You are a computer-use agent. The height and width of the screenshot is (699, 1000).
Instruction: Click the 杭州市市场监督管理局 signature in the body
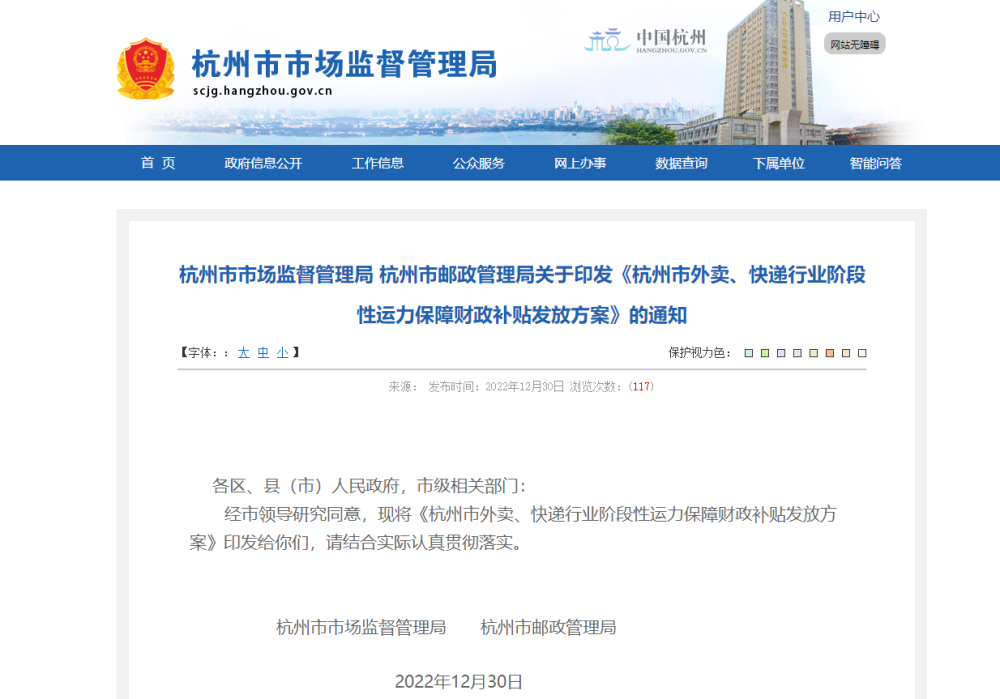point(361,628)
